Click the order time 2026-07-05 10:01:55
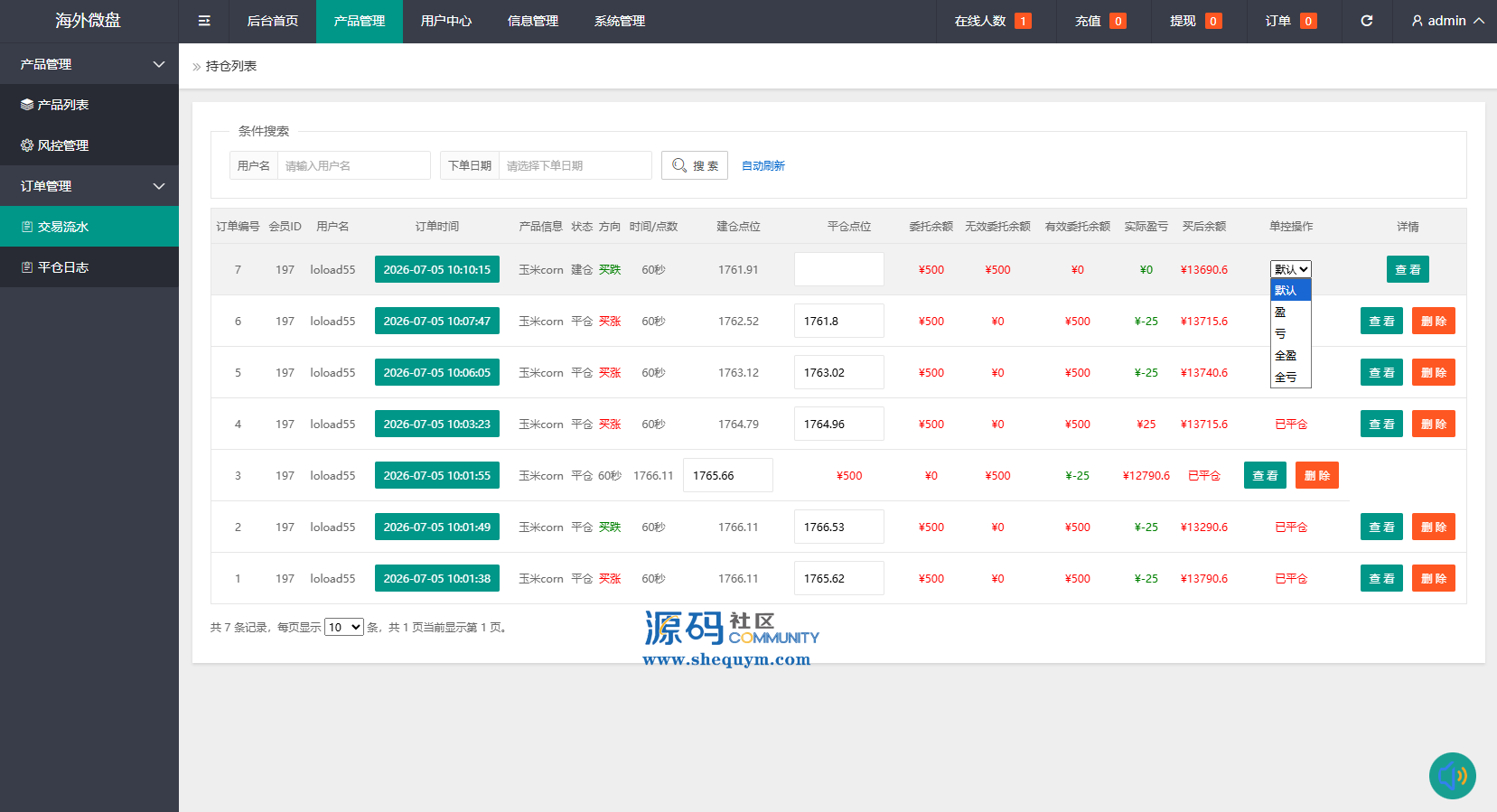This screenshot has height=812, width=1497. [x=437, y=475]
